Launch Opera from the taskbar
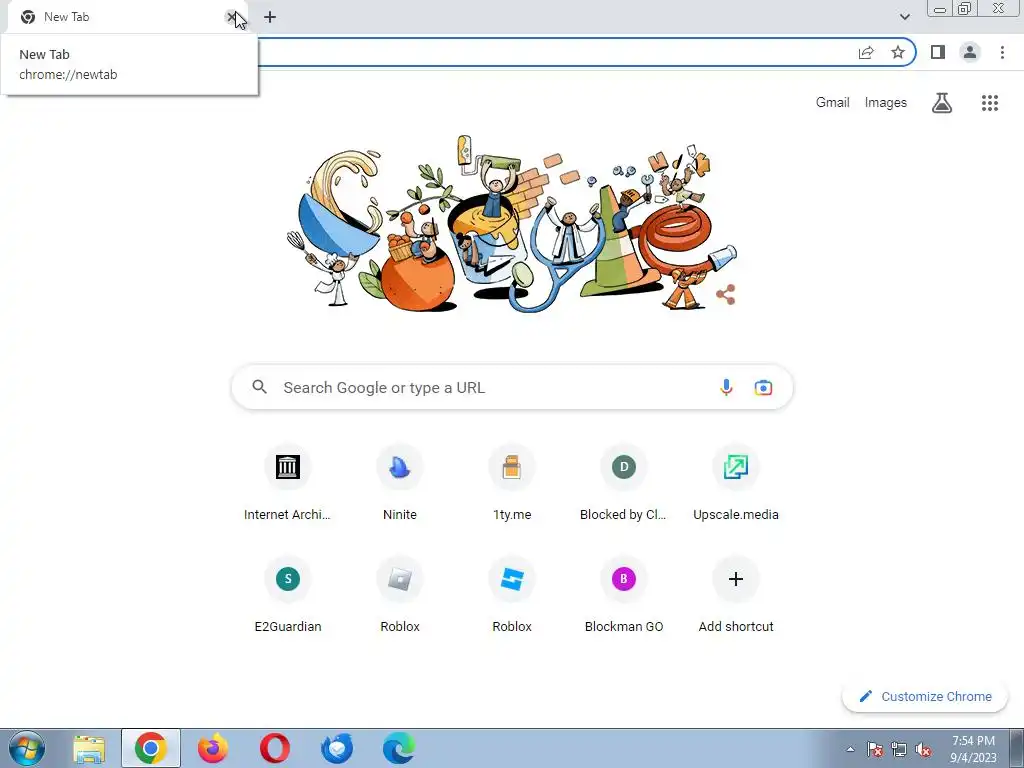The width and height of the screenshot is (1024, 768). 274,748
